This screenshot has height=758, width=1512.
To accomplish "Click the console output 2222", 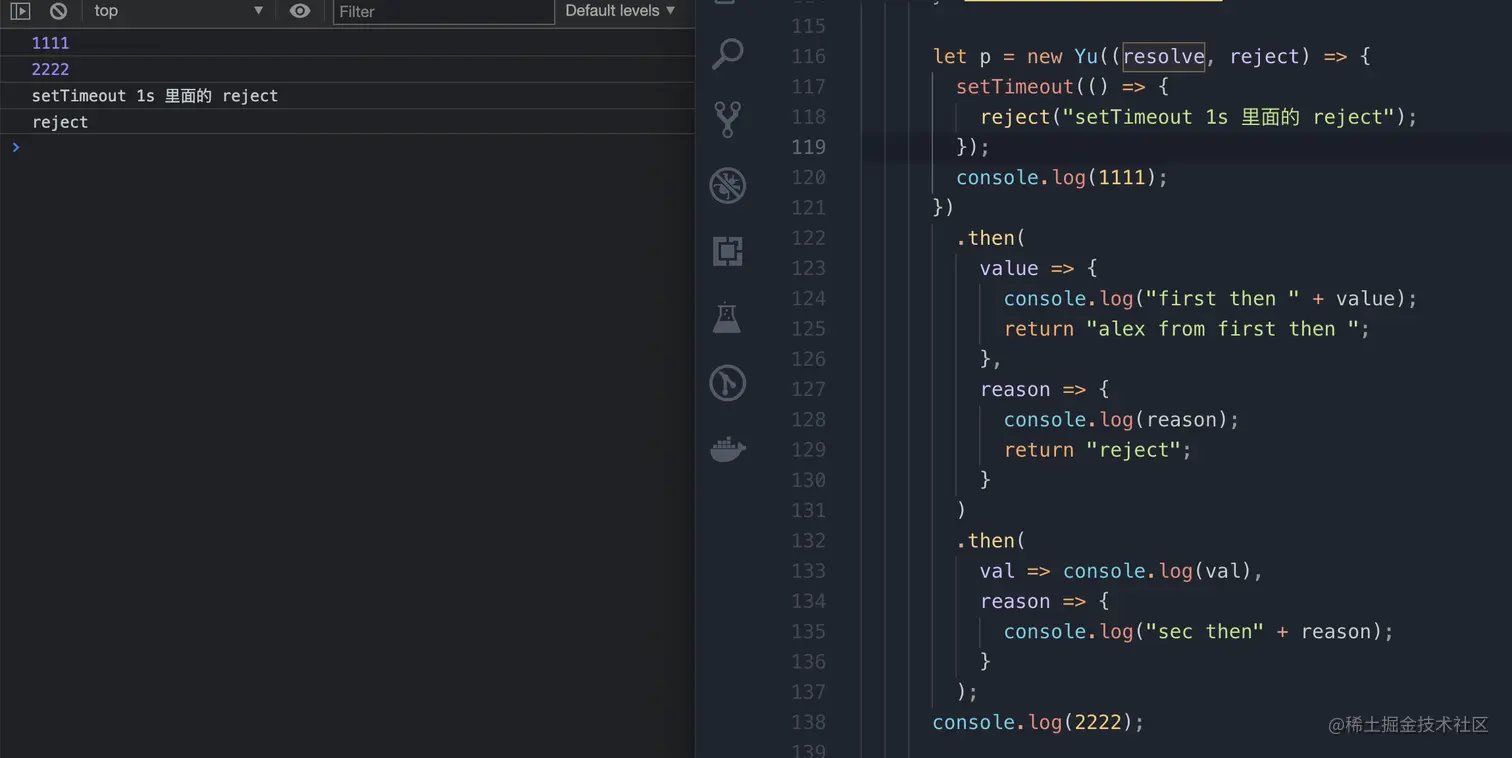I will (50, 69).
